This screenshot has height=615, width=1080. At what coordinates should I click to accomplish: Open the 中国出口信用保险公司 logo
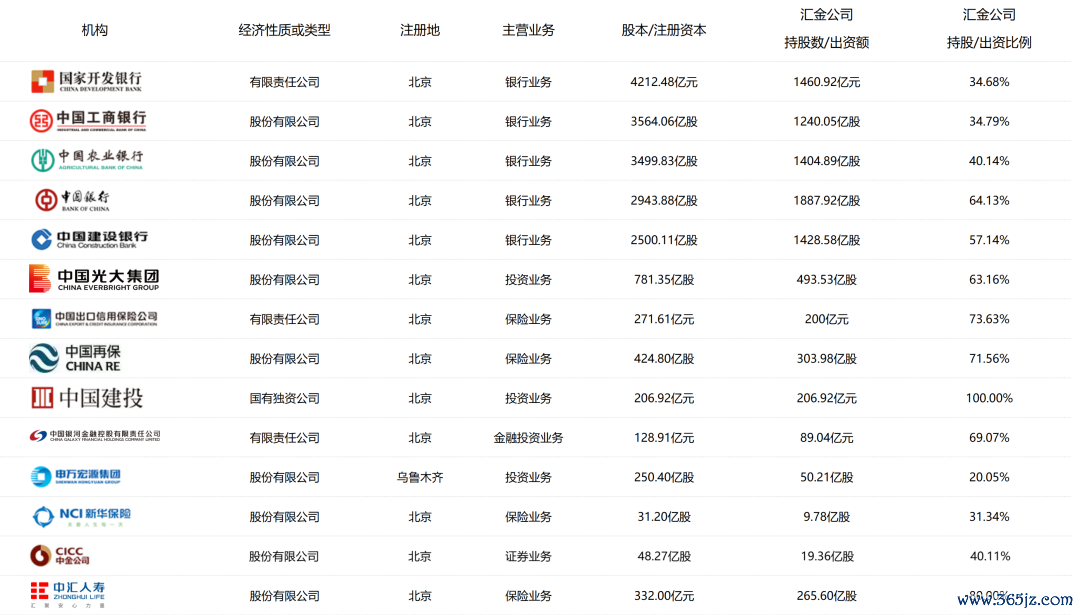[94, 318]
